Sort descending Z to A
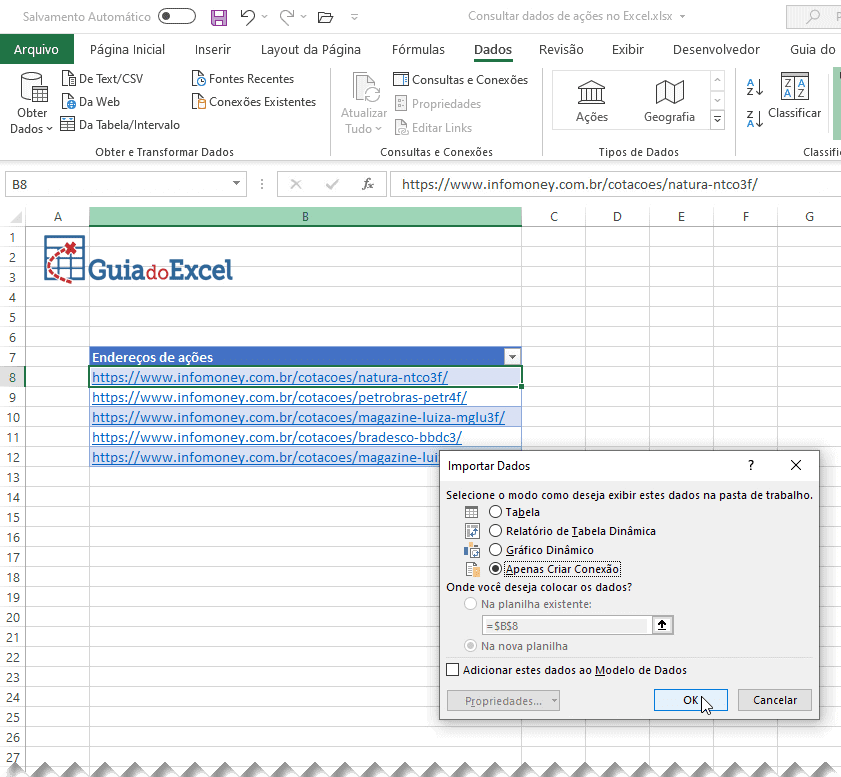The height and width of the screenshot is (777, 841). (755, 119)
